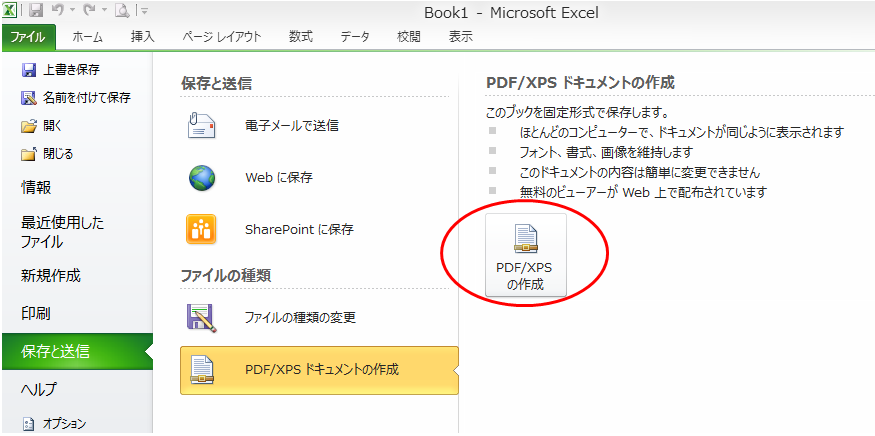Image resolution: width=875 pixels, height=436 pixels.
Task: Click the 電子メールで送信 envelope icon
Action: tap(201, 126)
